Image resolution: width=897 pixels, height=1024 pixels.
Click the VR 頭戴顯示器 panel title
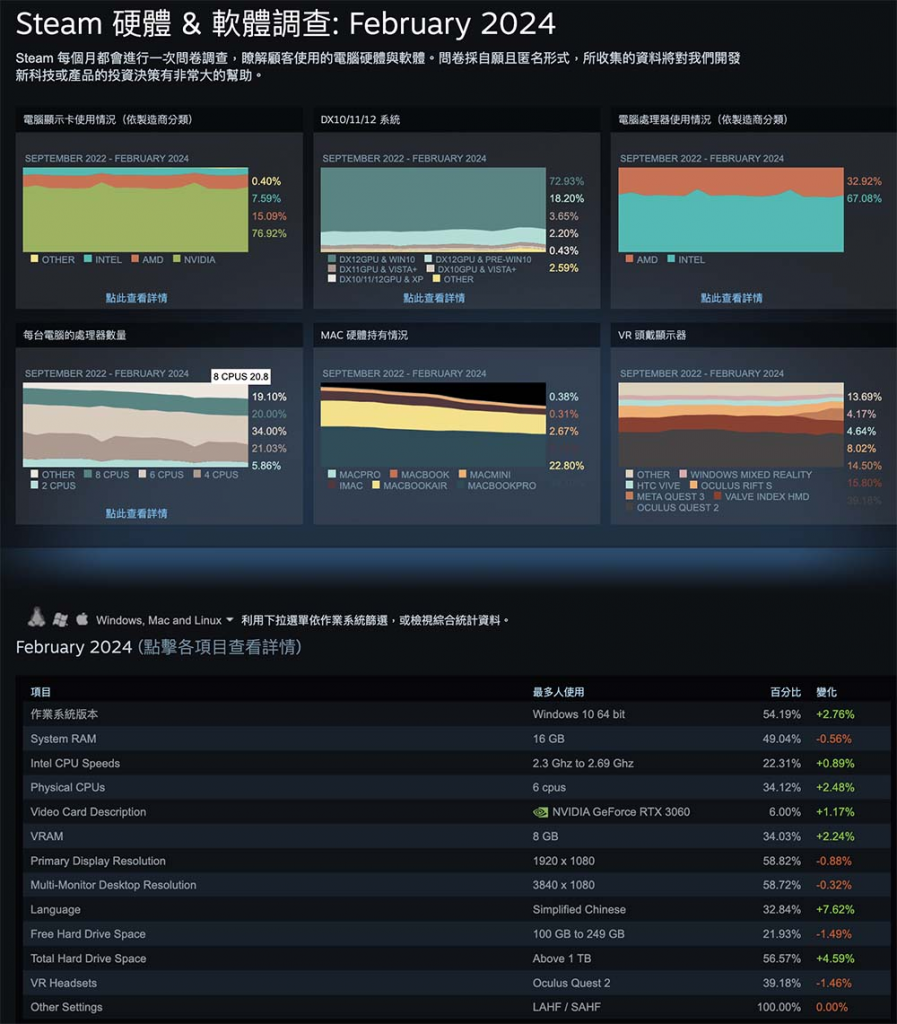pos(652,335)
